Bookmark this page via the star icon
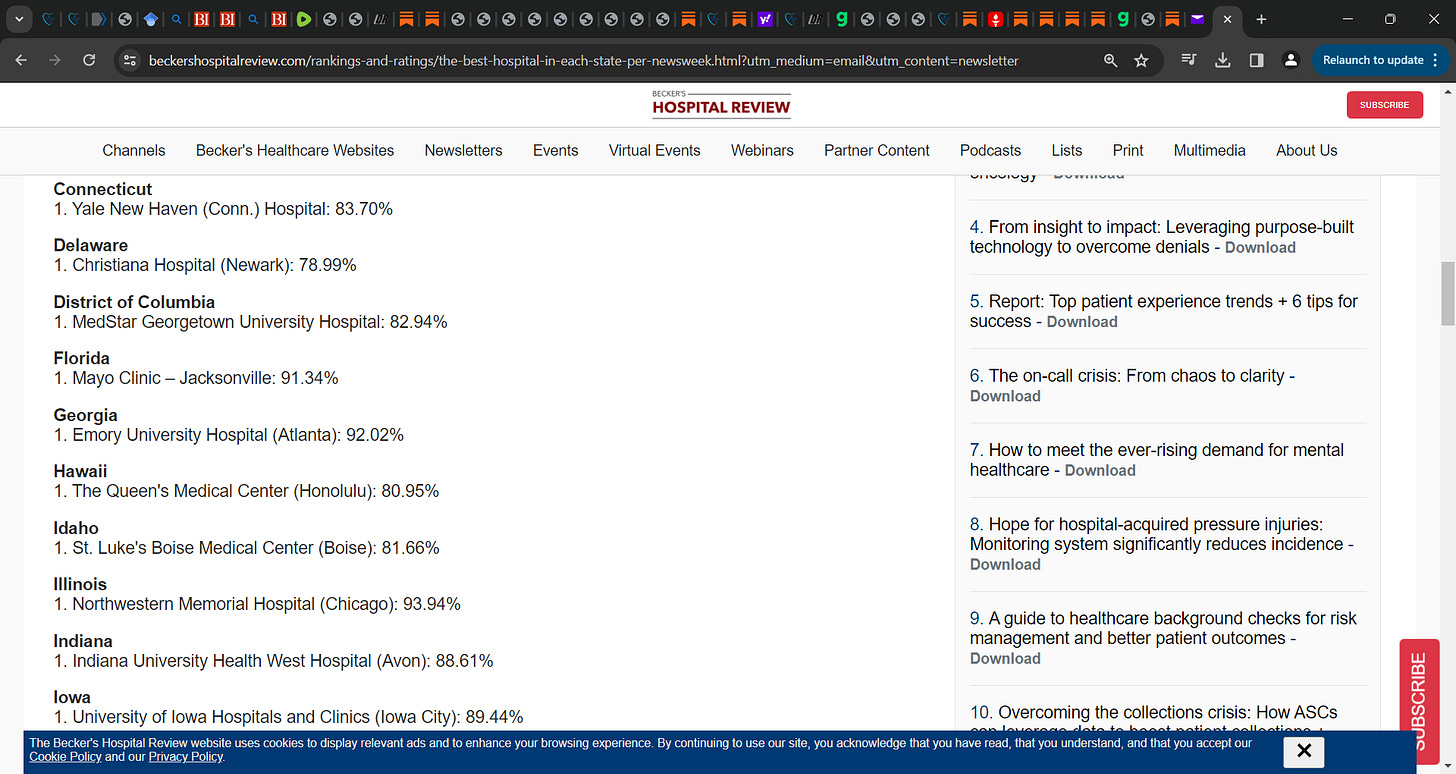The width and height of the screenshot is (1456, 774). pyautogui.click(x=1140, y=60)
